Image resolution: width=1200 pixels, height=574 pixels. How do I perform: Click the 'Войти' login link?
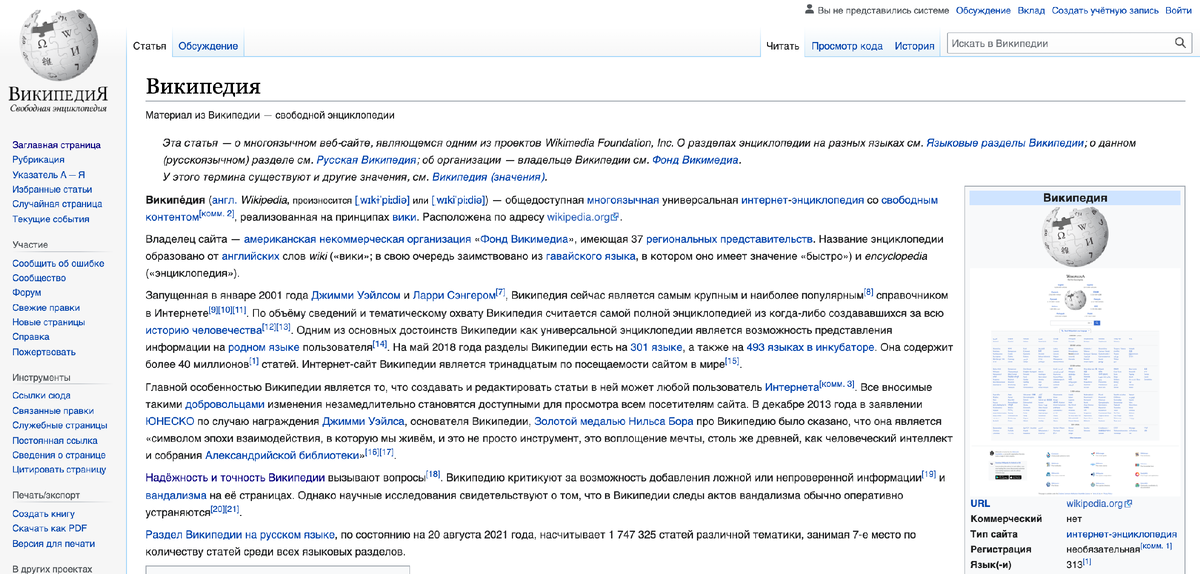1177,10
